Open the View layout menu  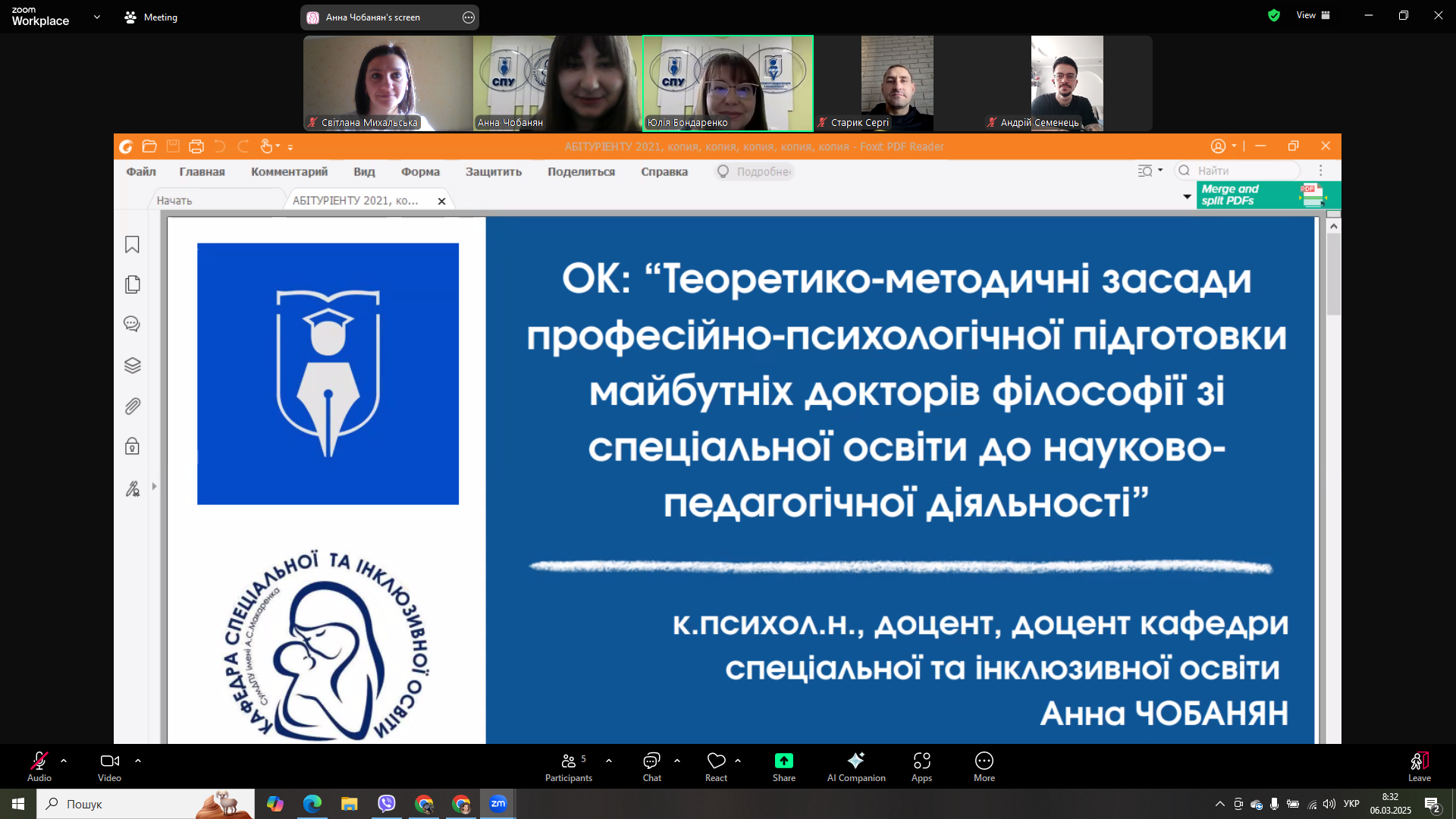point(1313,15)
